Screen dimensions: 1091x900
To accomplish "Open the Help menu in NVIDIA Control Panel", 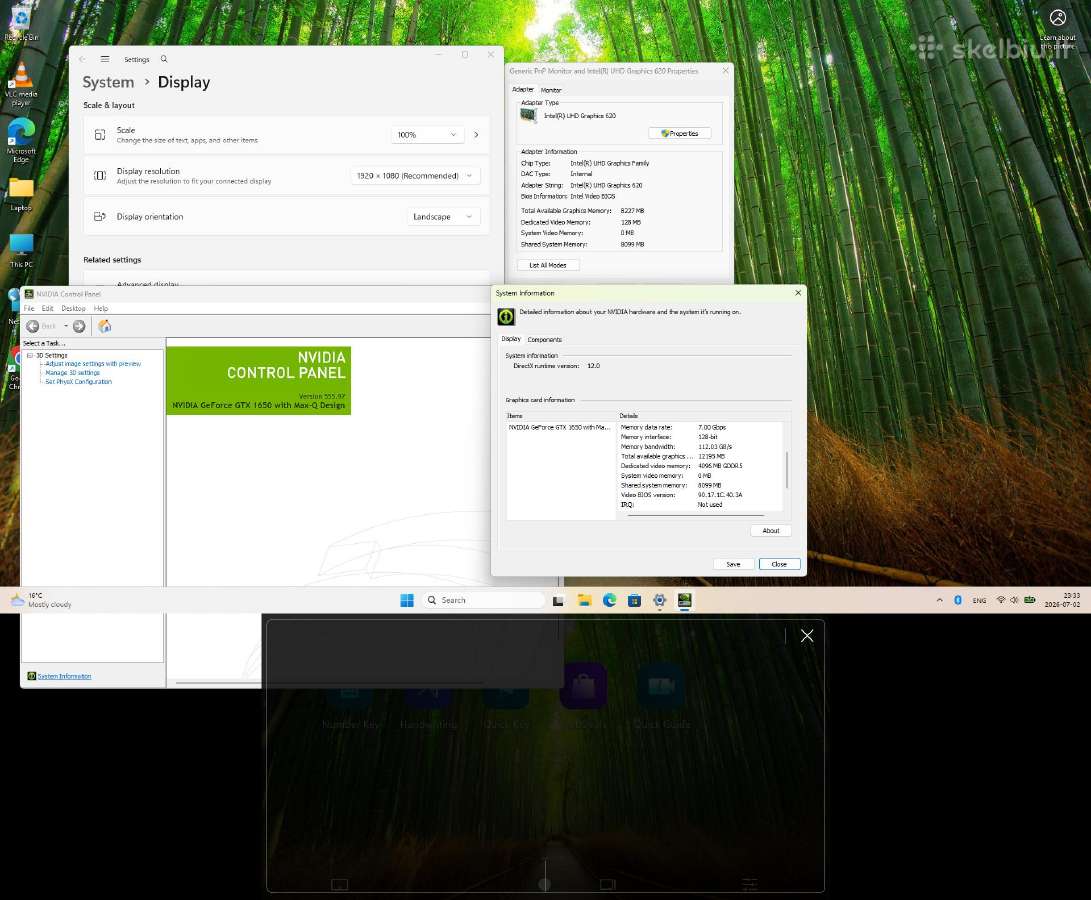I will click(x=101, y=308).
